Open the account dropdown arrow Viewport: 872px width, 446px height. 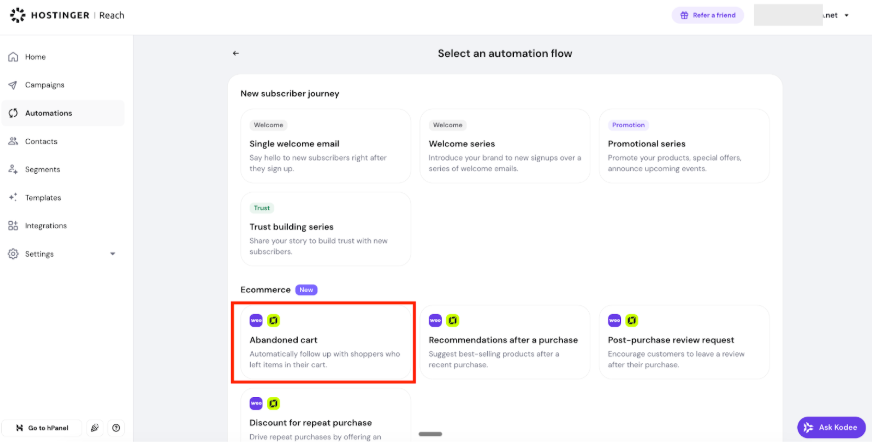pos(846,16)
